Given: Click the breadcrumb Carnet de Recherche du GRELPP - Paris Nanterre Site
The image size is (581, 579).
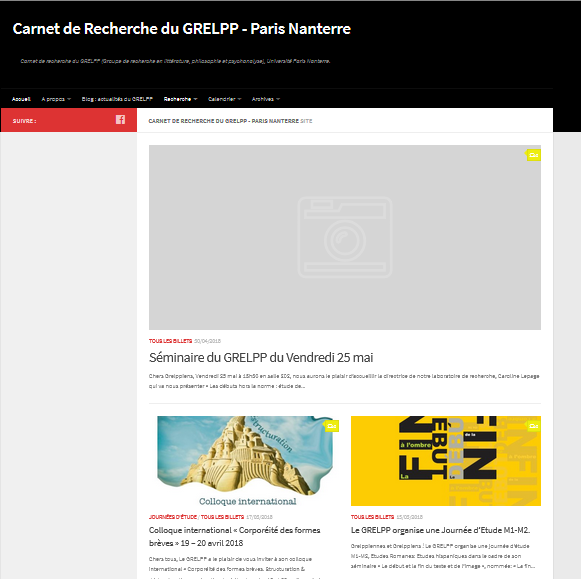Looking at the screenshot, I should click(x=230, y=121).
